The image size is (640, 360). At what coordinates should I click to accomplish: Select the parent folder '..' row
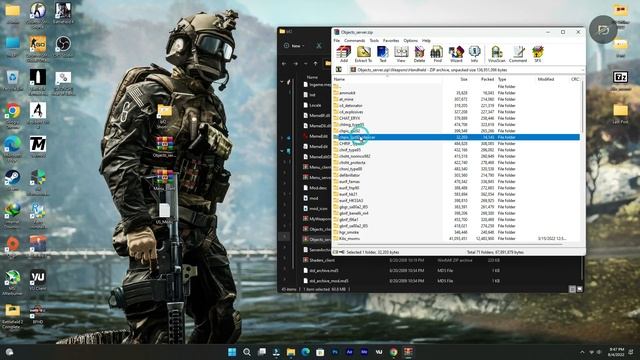pos(456,87)
